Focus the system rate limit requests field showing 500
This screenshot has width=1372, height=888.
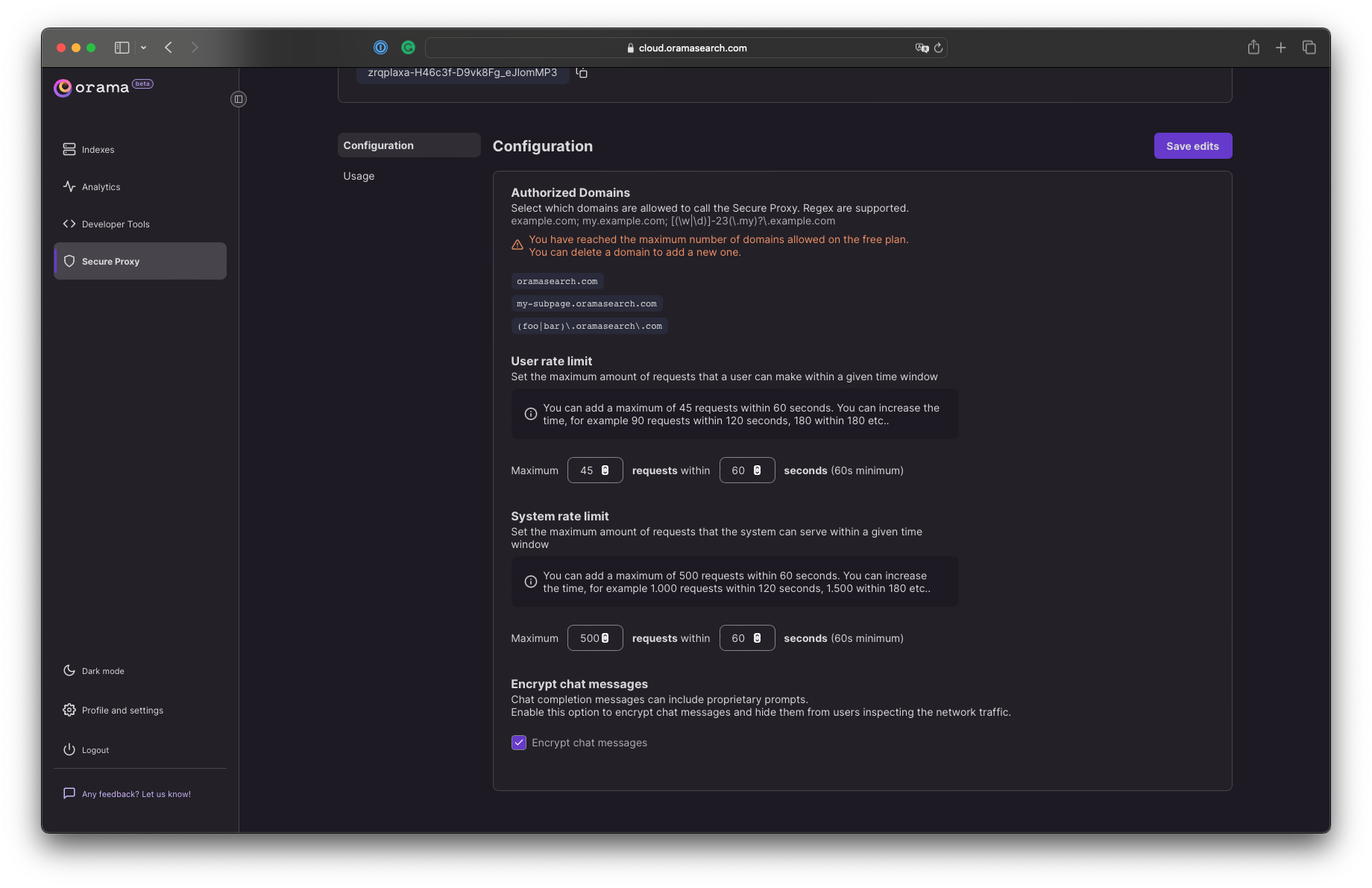[595, 638]
